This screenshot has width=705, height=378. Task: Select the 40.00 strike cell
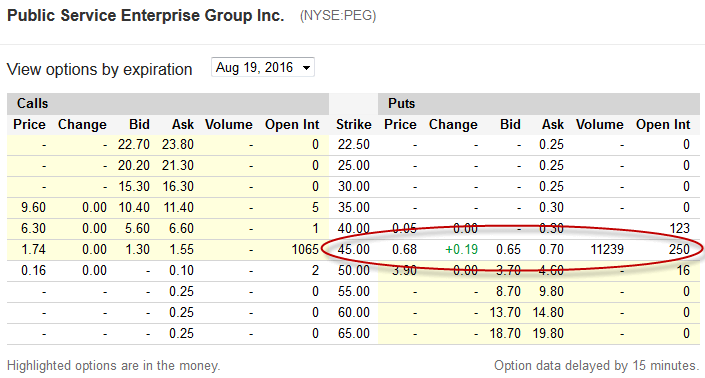[x=354, y=228]
